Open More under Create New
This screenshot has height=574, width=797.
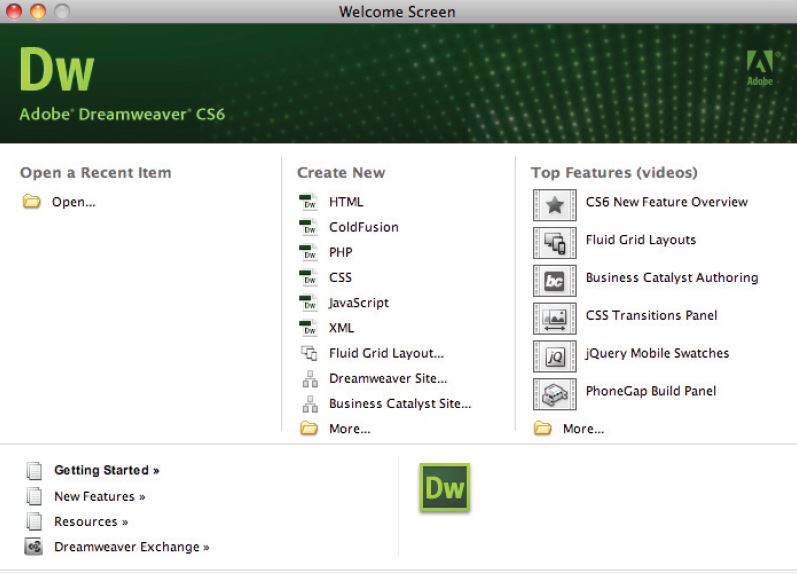350,429
